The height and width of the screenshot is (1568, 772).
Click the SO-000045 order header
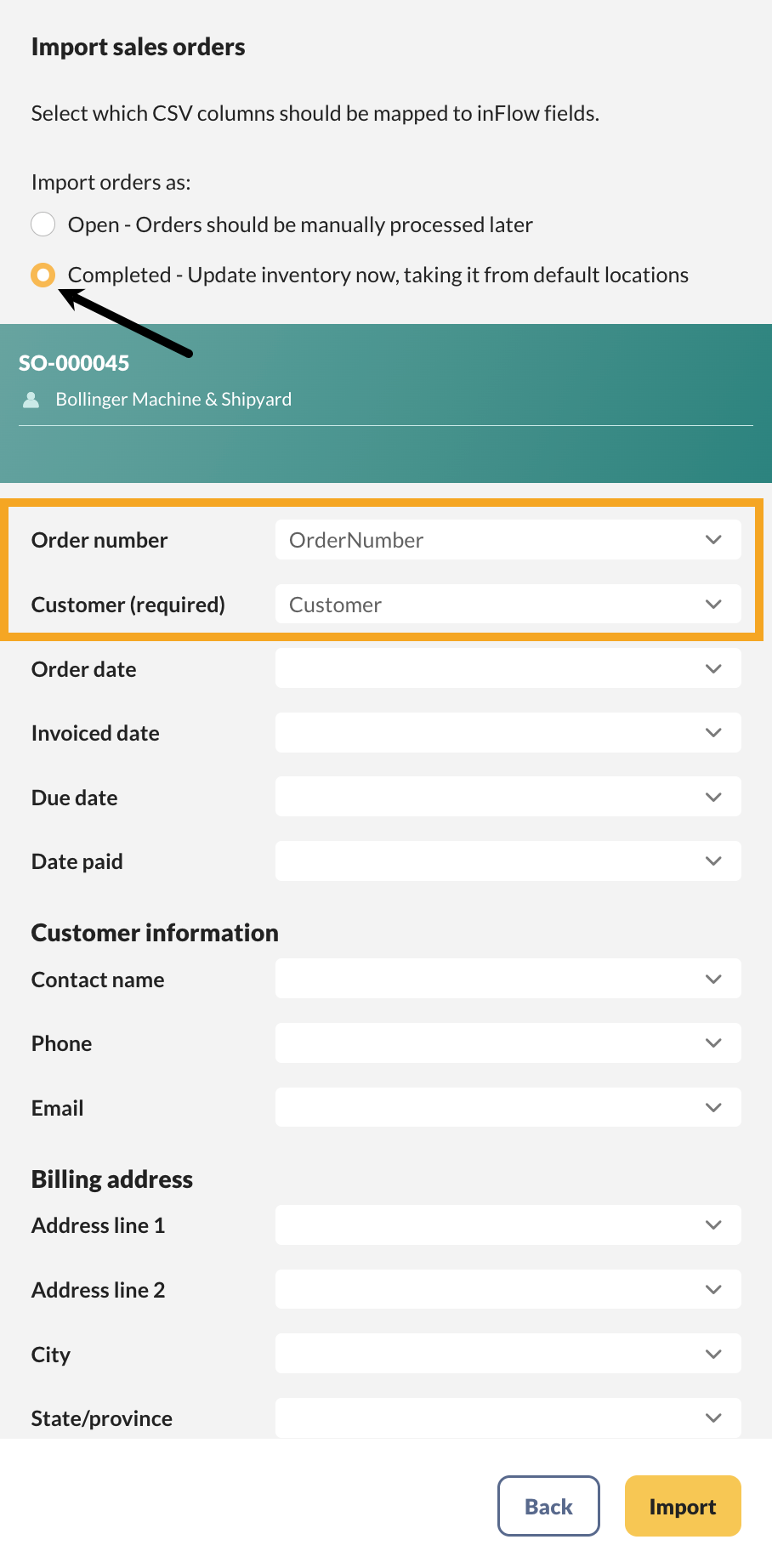[x=74, y=363]
